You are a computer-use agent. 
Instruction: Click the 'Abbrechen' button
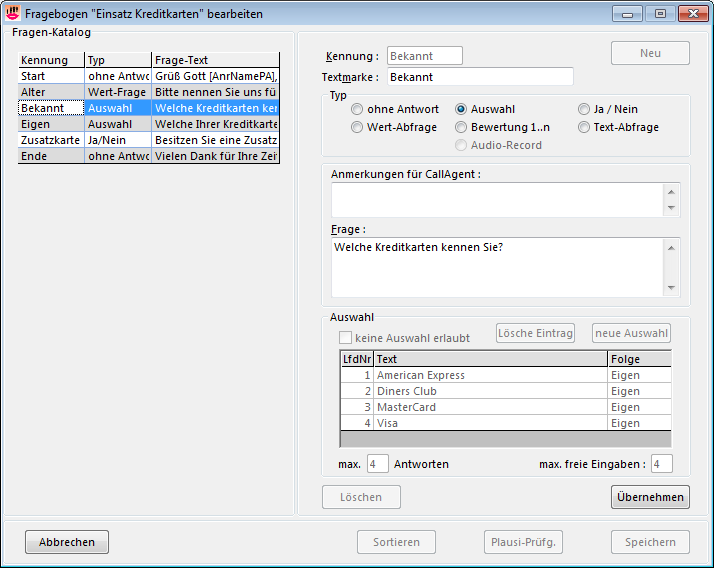(67, 542)
